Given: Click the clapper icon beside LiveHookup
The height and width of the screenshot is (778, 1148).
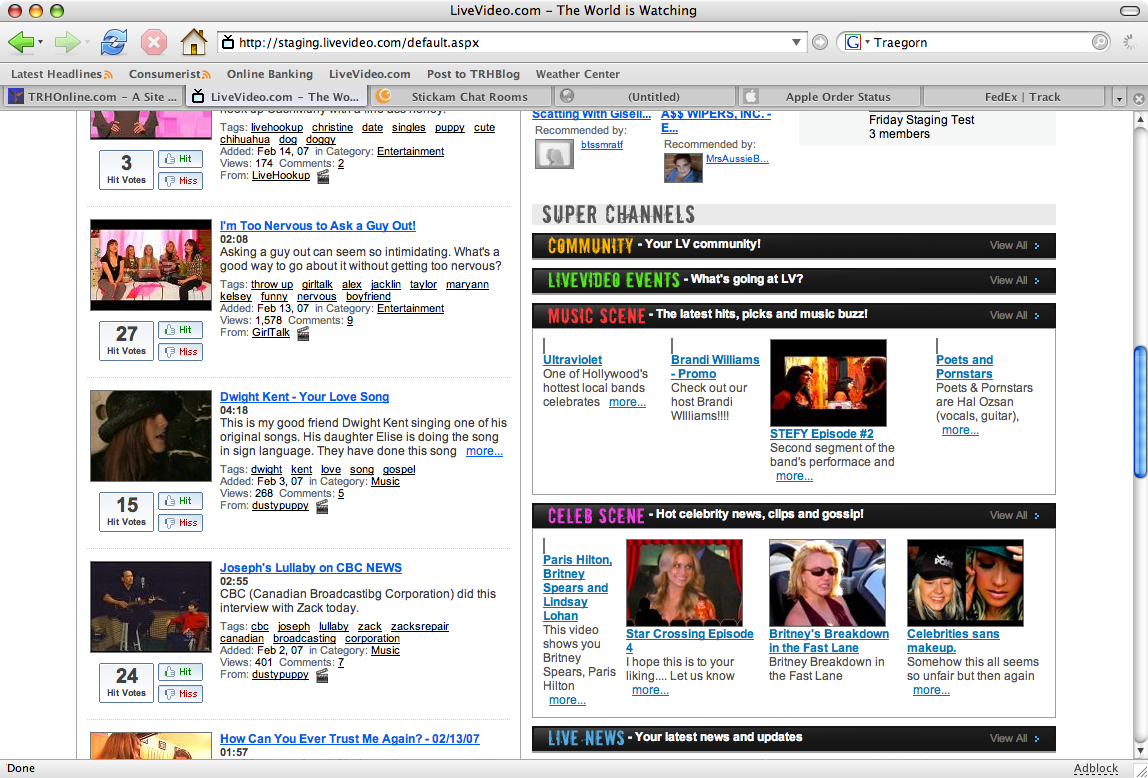Looking at the screenshot, I should tap(323, 176).
